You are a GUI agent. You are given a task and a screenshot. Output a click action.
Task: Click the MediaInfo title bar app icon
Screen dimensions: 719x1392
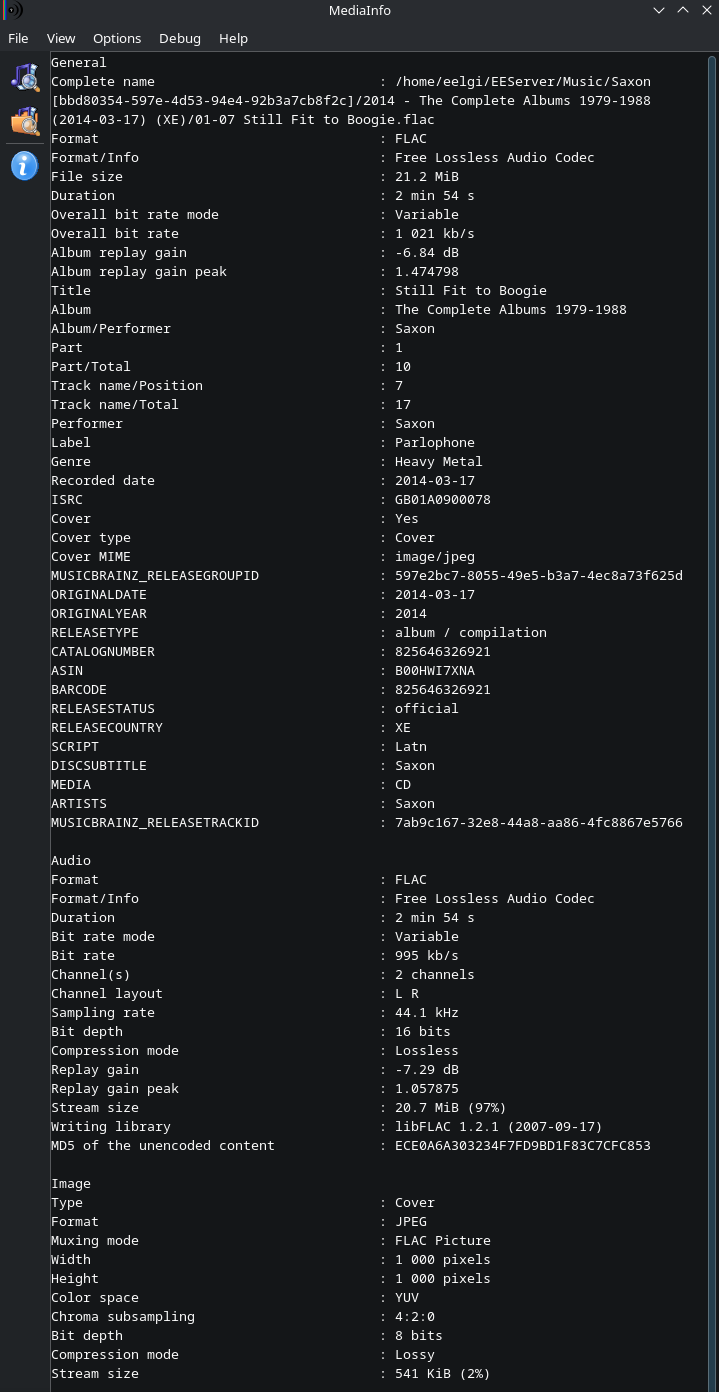click(13, 10)
